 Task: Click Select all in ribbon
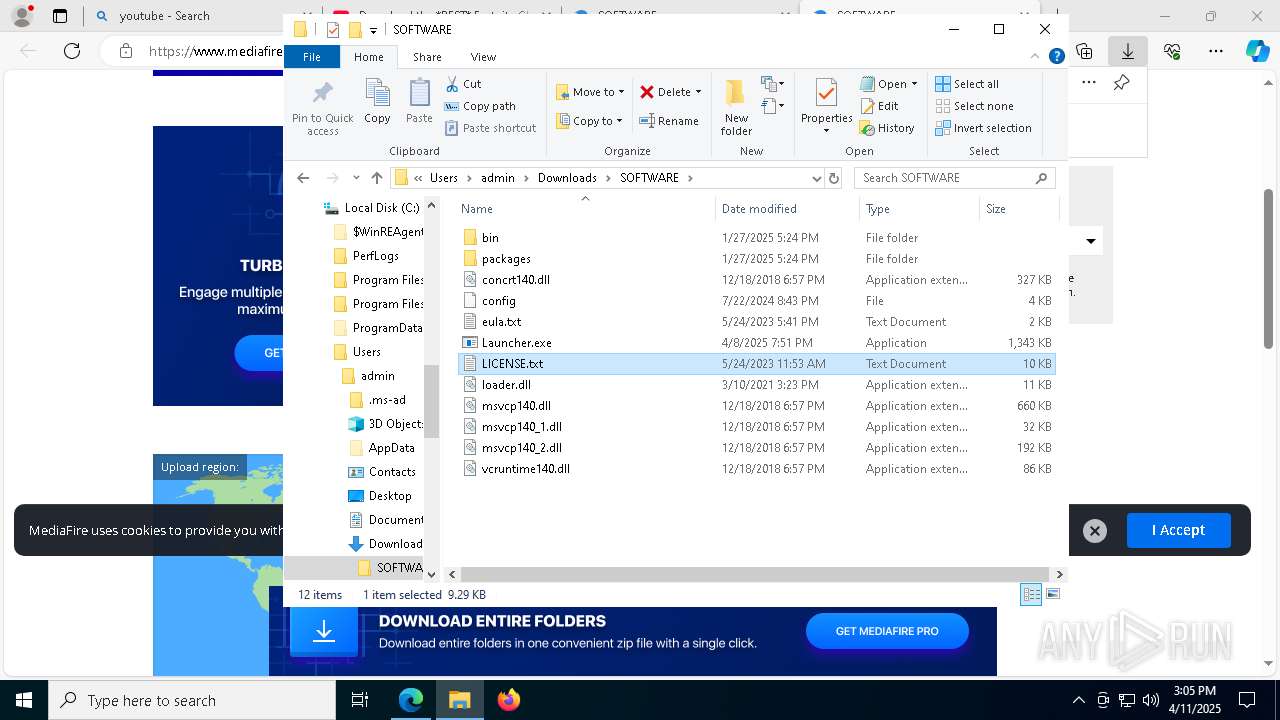coord(967,84)
